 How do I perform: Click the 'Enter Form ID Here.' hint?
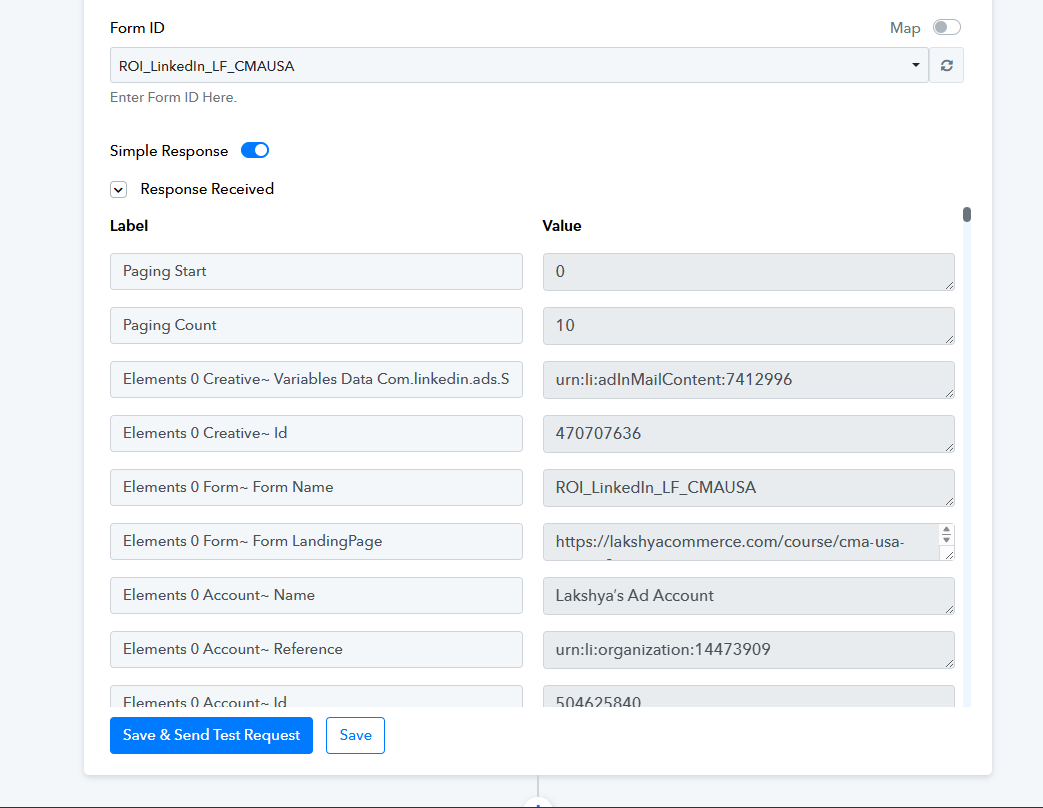point(173,97)
